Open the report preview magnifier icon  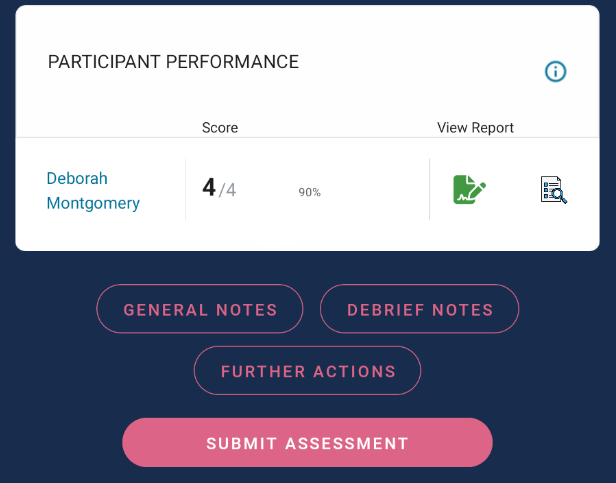click(x=553, y=190)
